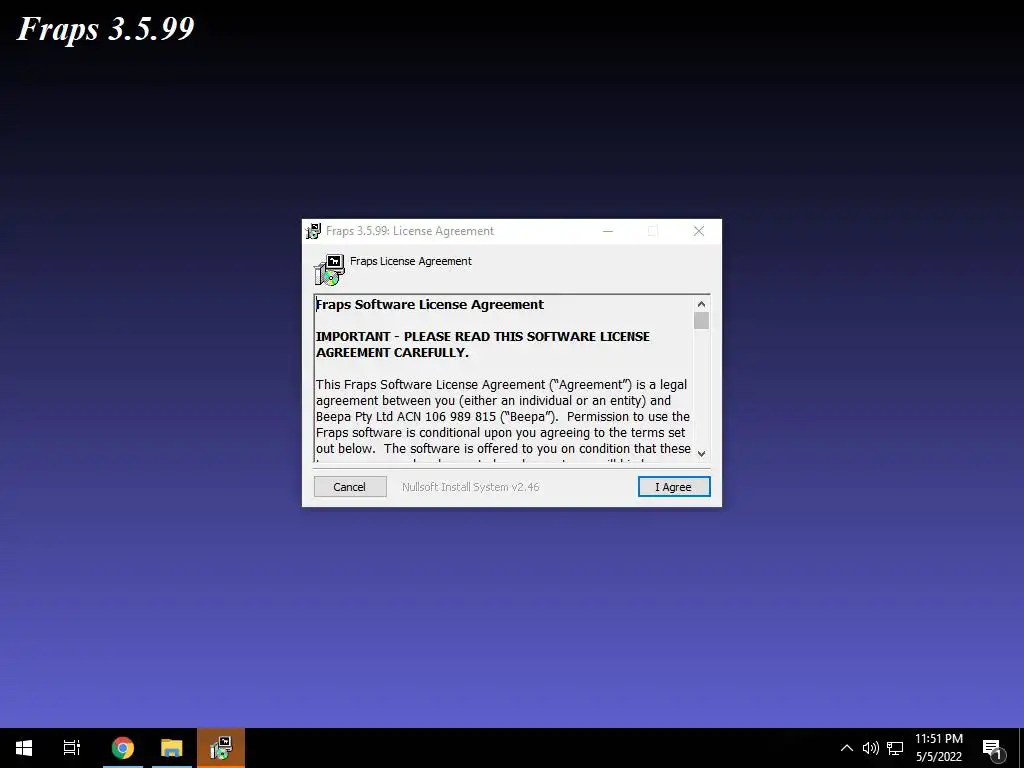The image size is (1024, 768).
Task: Open the clock showing 11:51 PM
Action: (938, 748)
